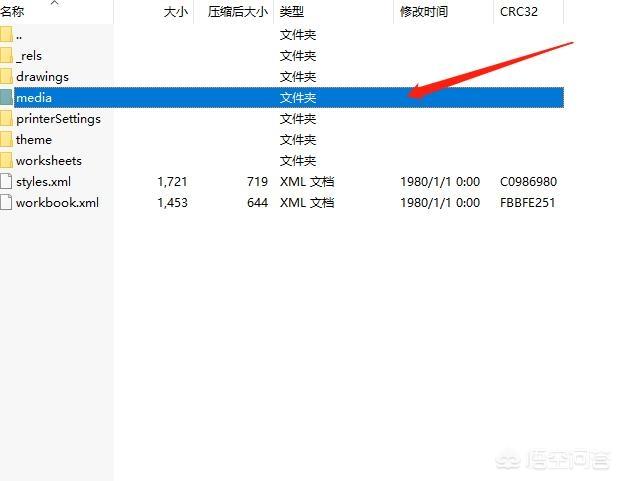622x481 pixels.
Task: Select the _rels folder name
Action: [29, 56]
